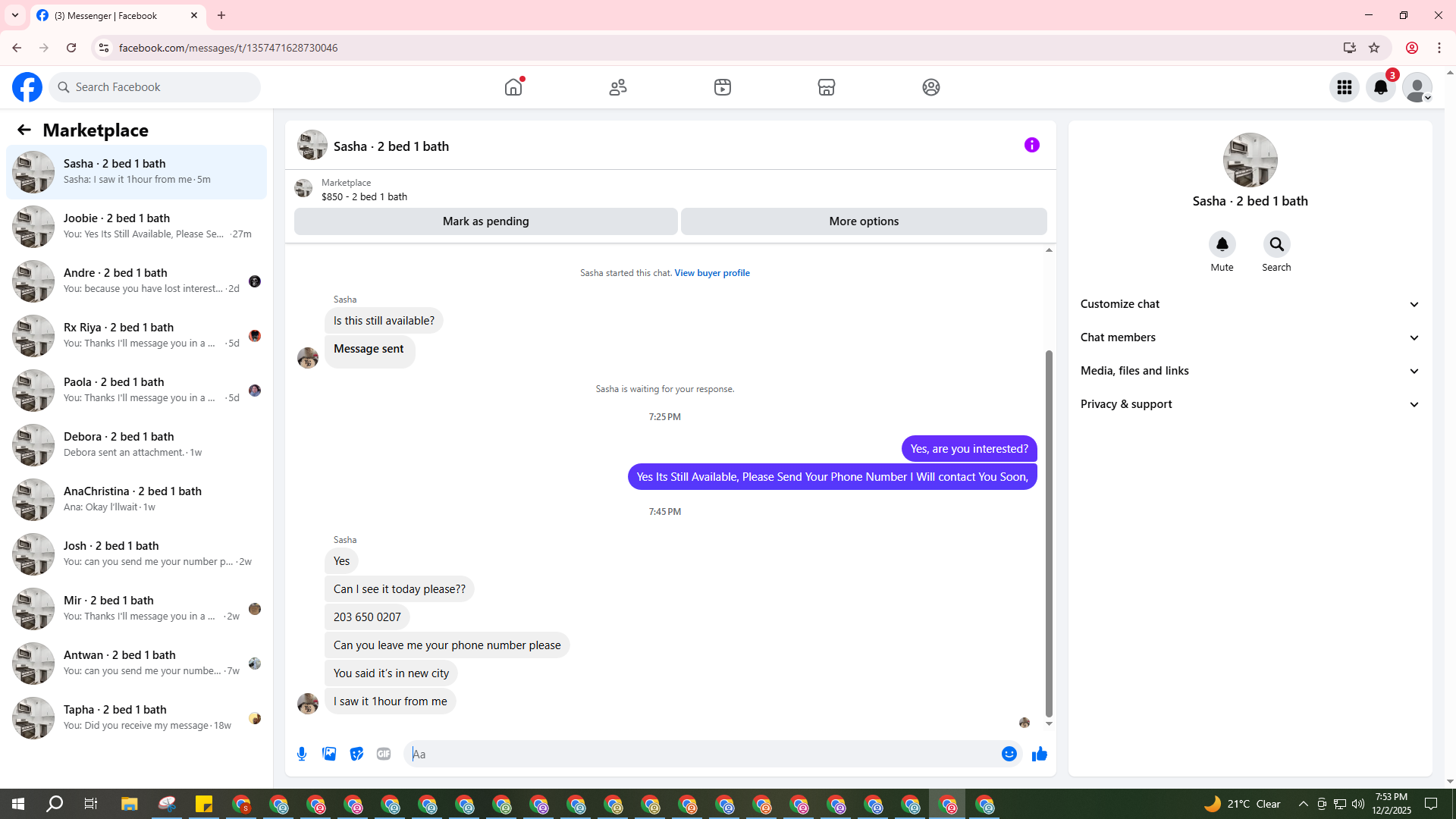Mute the conversation with Sasha
Screen dimensions: 1456x819
point(1222,244)
